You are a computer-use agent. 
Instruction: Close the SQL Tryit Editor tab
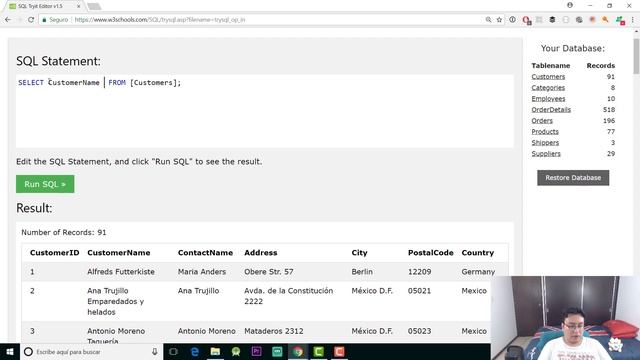coord(79,6)
